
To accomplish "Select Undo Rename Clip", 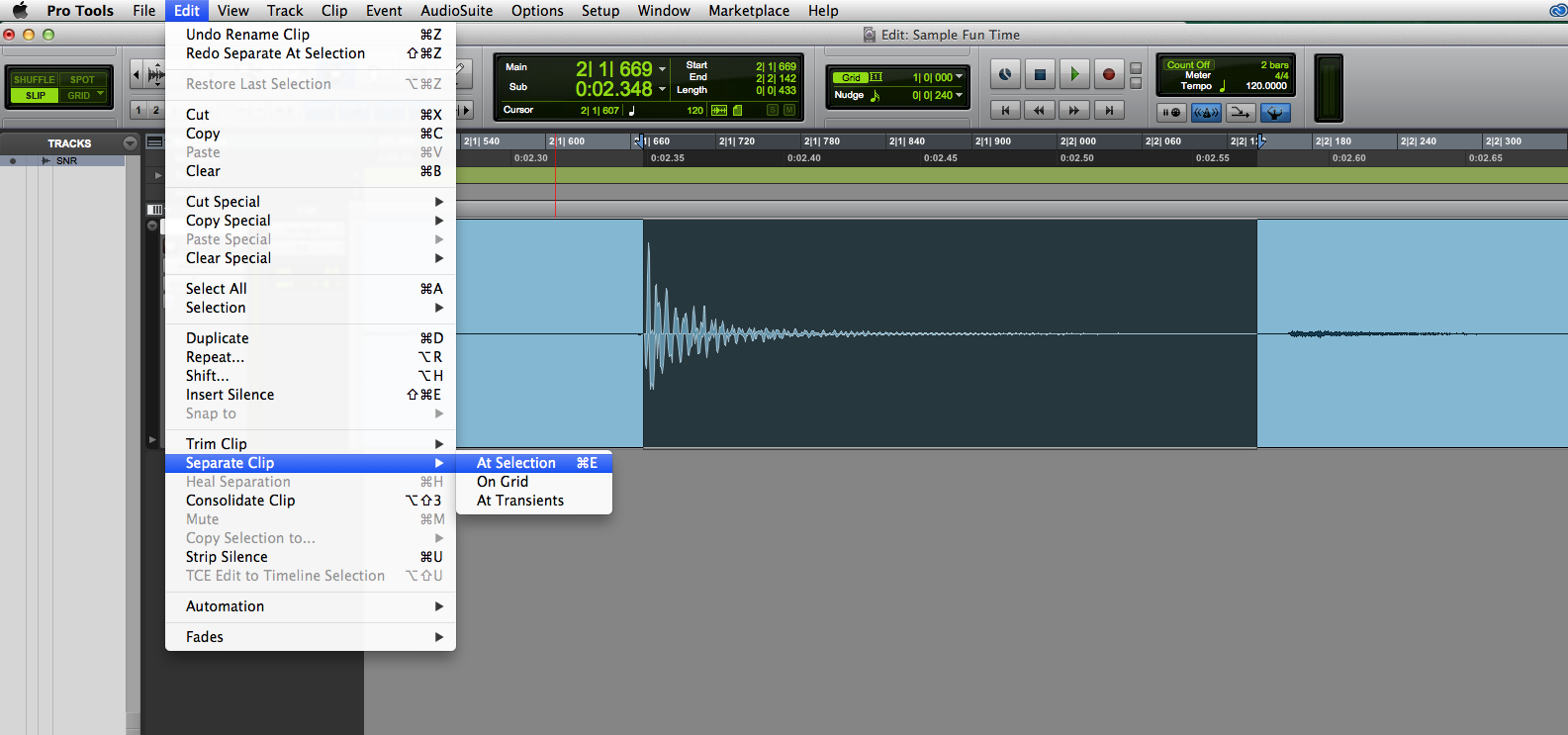I will (x=311, y=35).
